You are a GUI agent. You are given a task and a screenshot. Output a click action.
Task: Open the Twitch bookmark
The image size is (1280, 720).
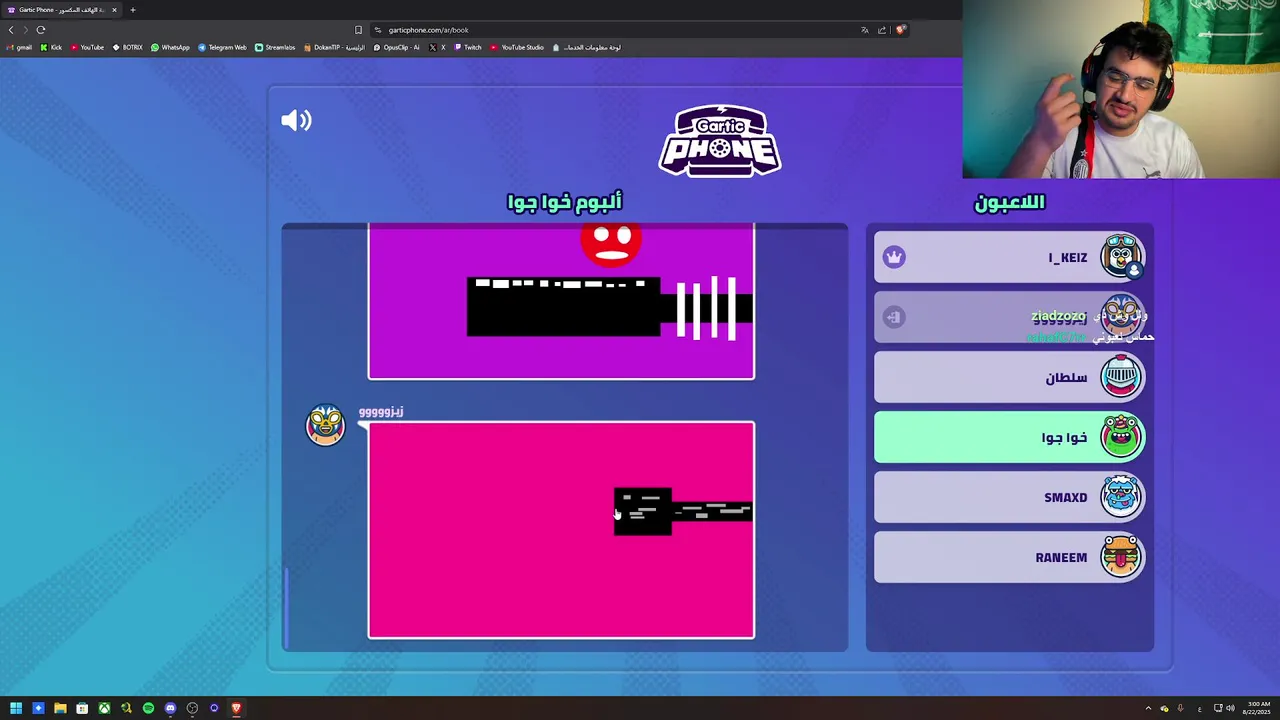tap(468, 47)
